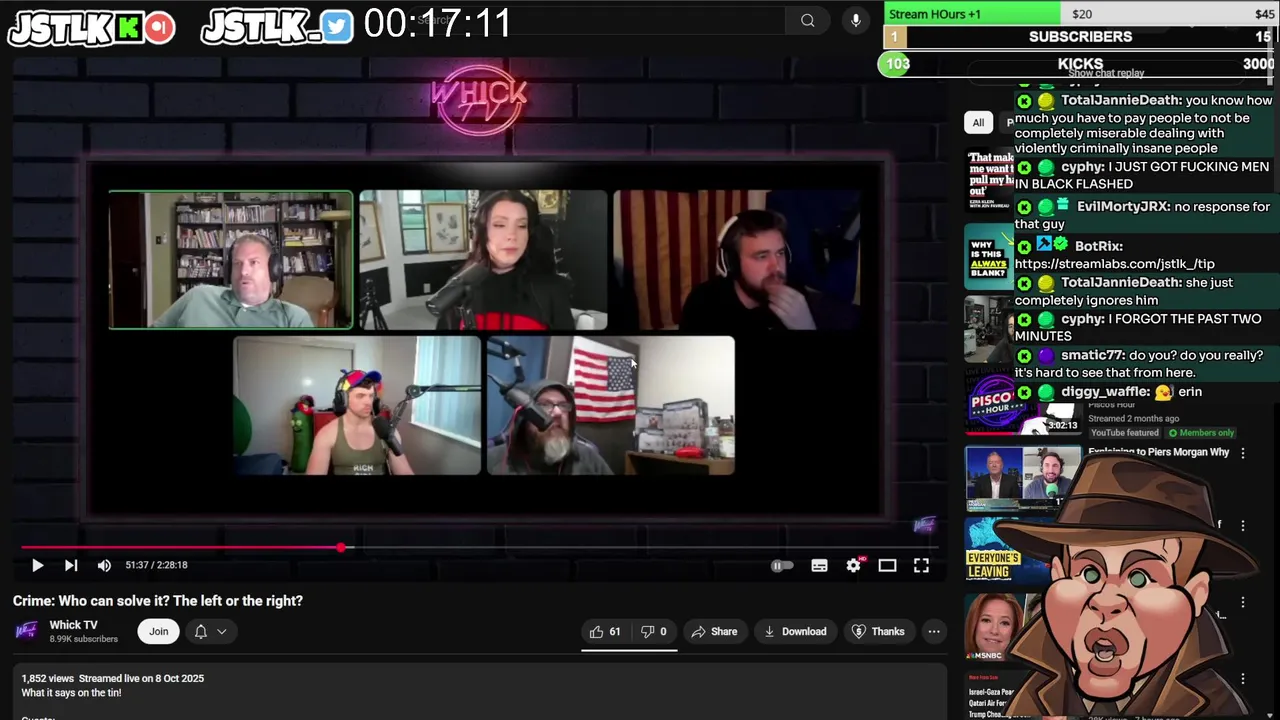Toggle the autoplay switch
1280x720 pixels.
tap(782, 566)
